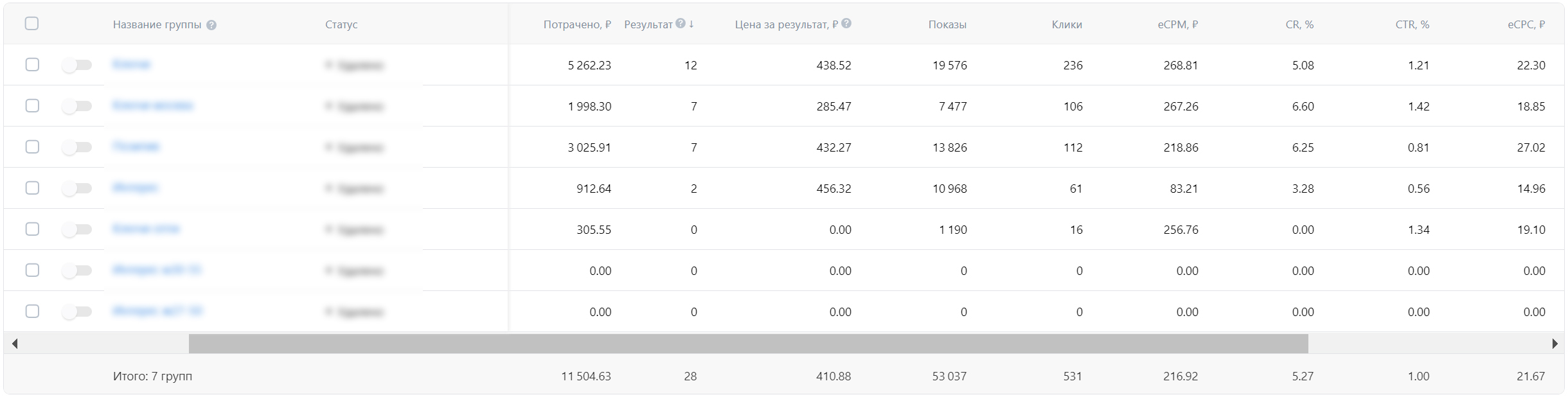Click help icon next to Название группы
This screenshot has width=1568, height=397.
click(211, 25)
